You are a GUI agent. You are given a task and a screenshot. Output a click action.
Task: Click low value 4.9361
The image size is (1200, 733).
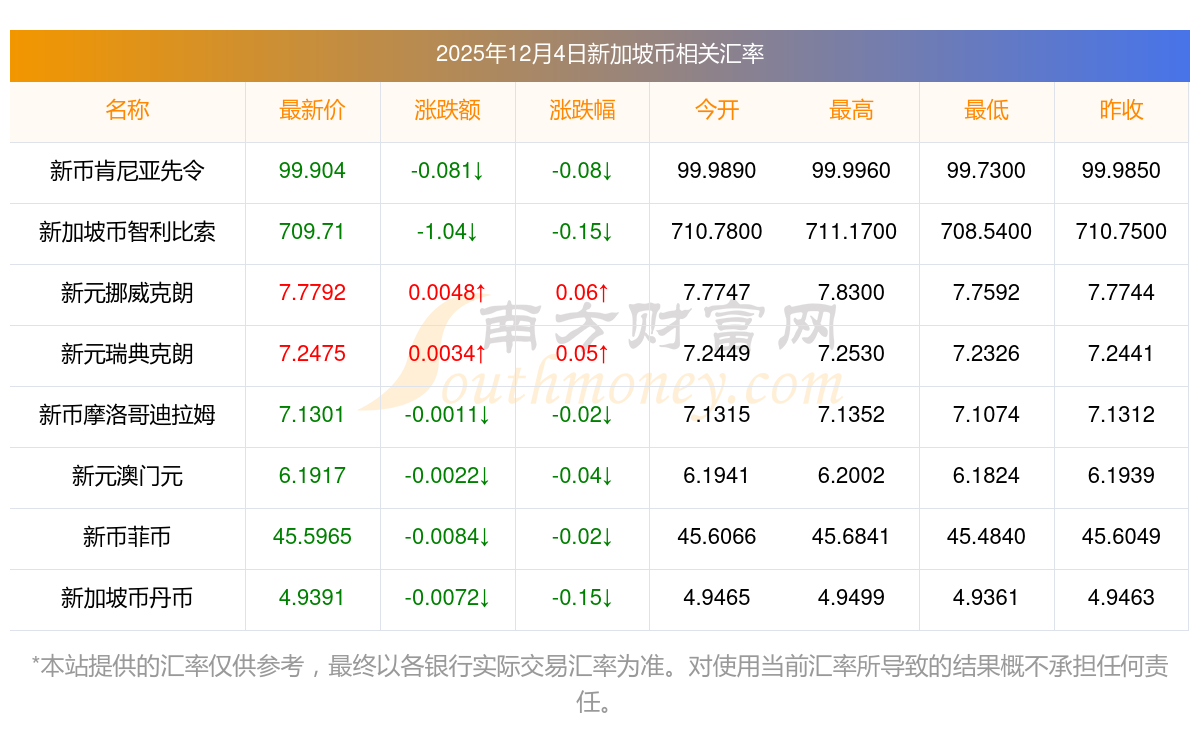[986, 598]
